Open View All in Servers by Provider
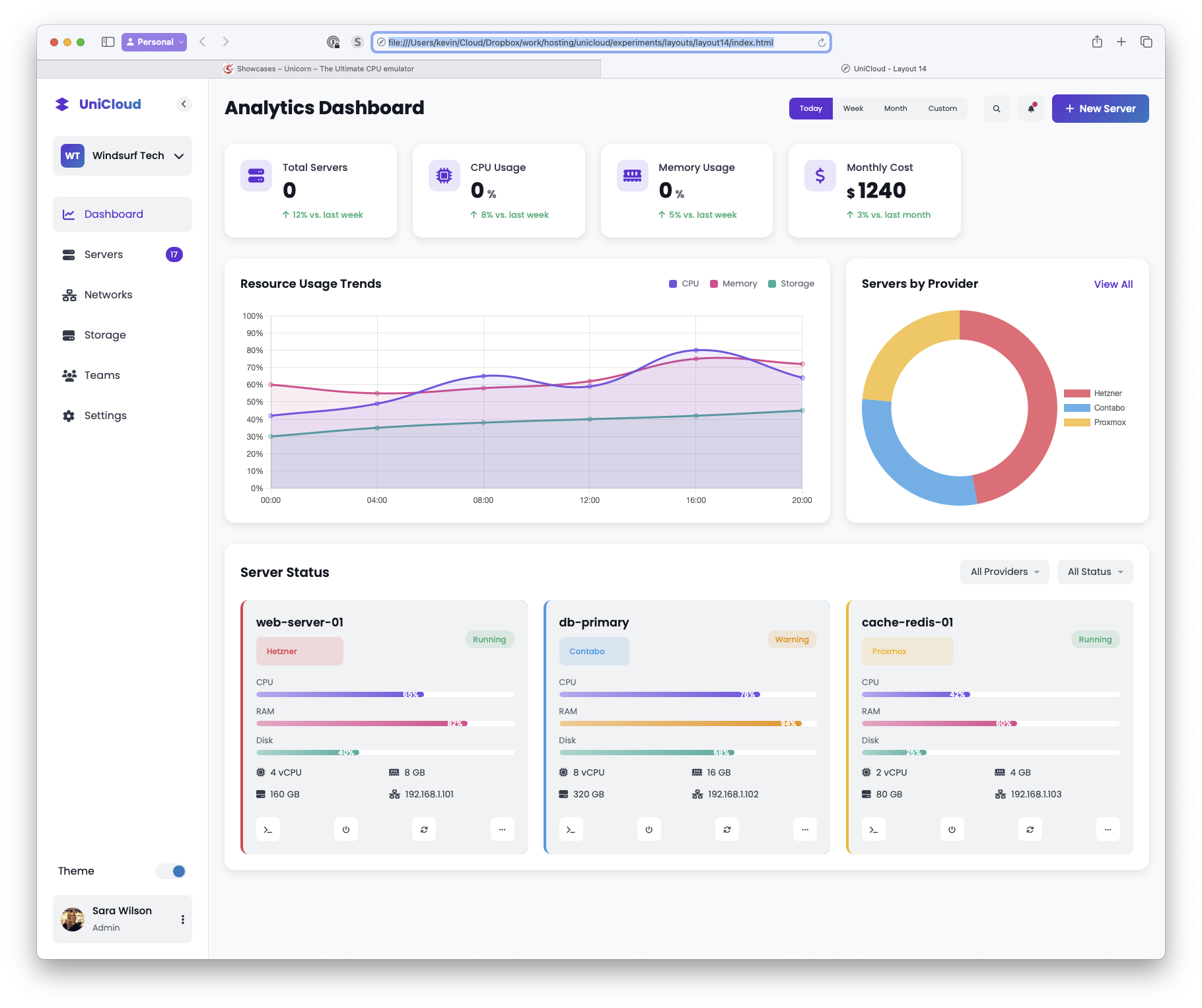Viewport: 1202px width, 1008px height. click(x=1113, y=285)
